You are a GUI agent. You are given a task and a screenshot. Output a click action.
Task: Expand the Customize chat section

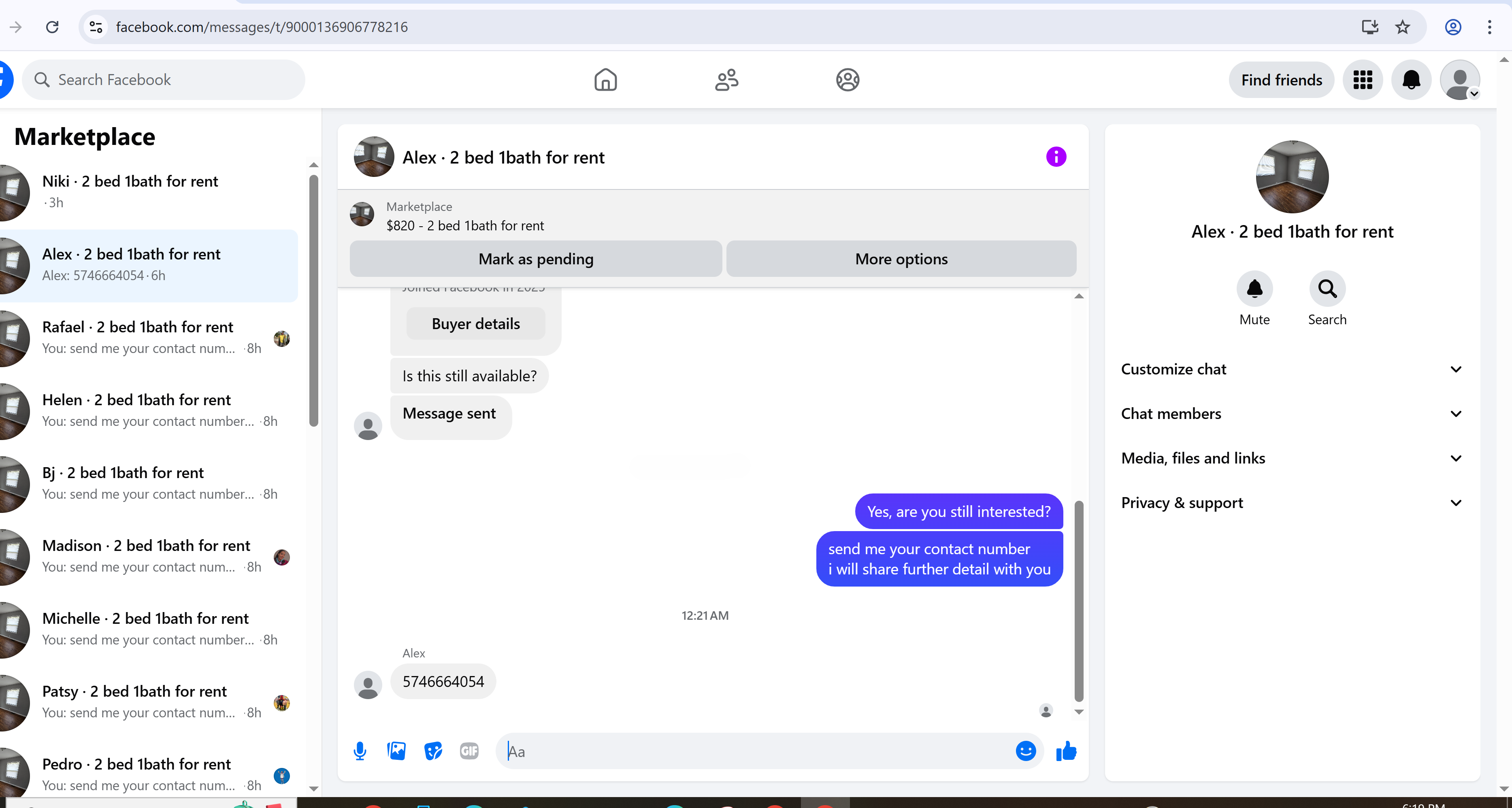tap(1291, 369)
